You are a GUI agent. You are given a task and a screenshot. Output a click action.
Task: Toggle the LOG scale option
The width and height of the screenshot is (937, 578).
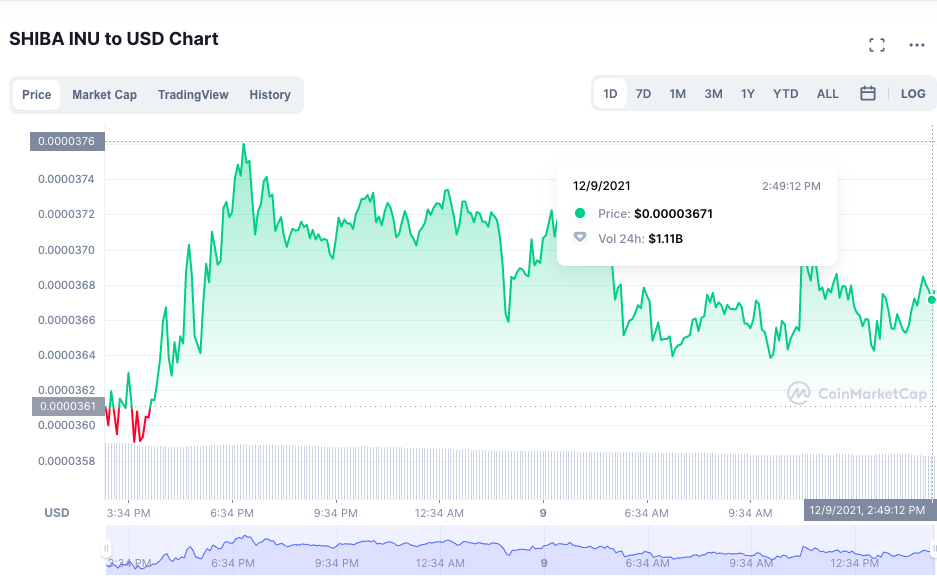(912, 93)
